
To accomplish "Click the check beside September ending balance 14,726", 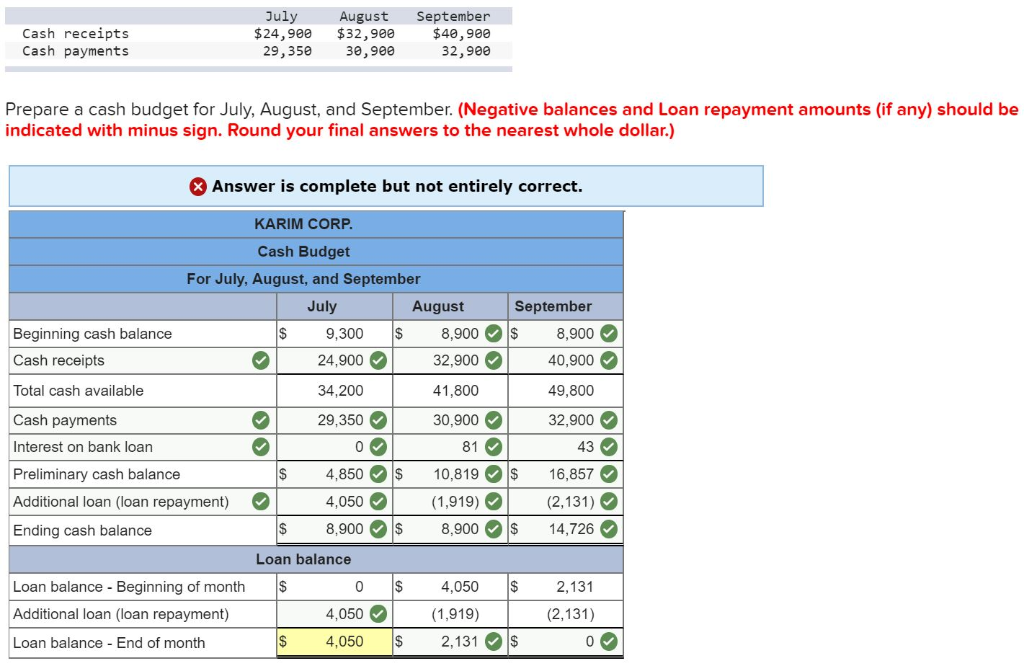I will [x=609, y=529].
